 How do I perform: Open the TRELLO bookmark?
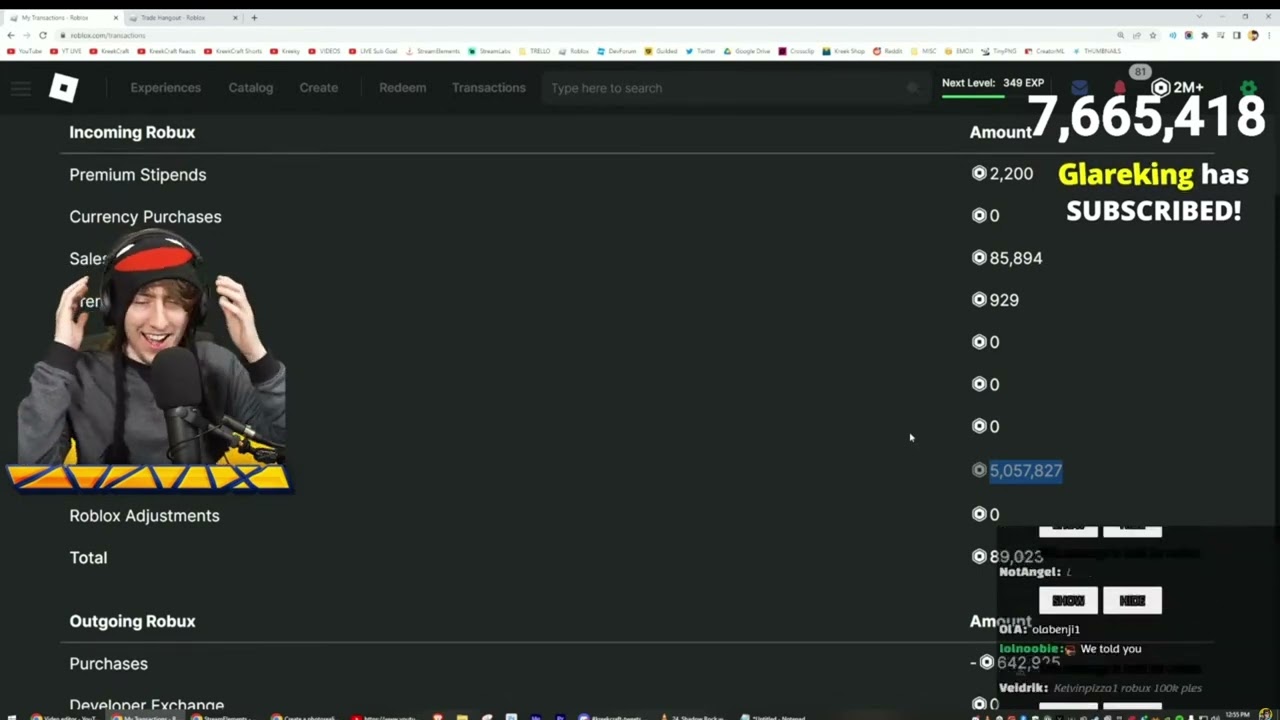tap(534, 51)
